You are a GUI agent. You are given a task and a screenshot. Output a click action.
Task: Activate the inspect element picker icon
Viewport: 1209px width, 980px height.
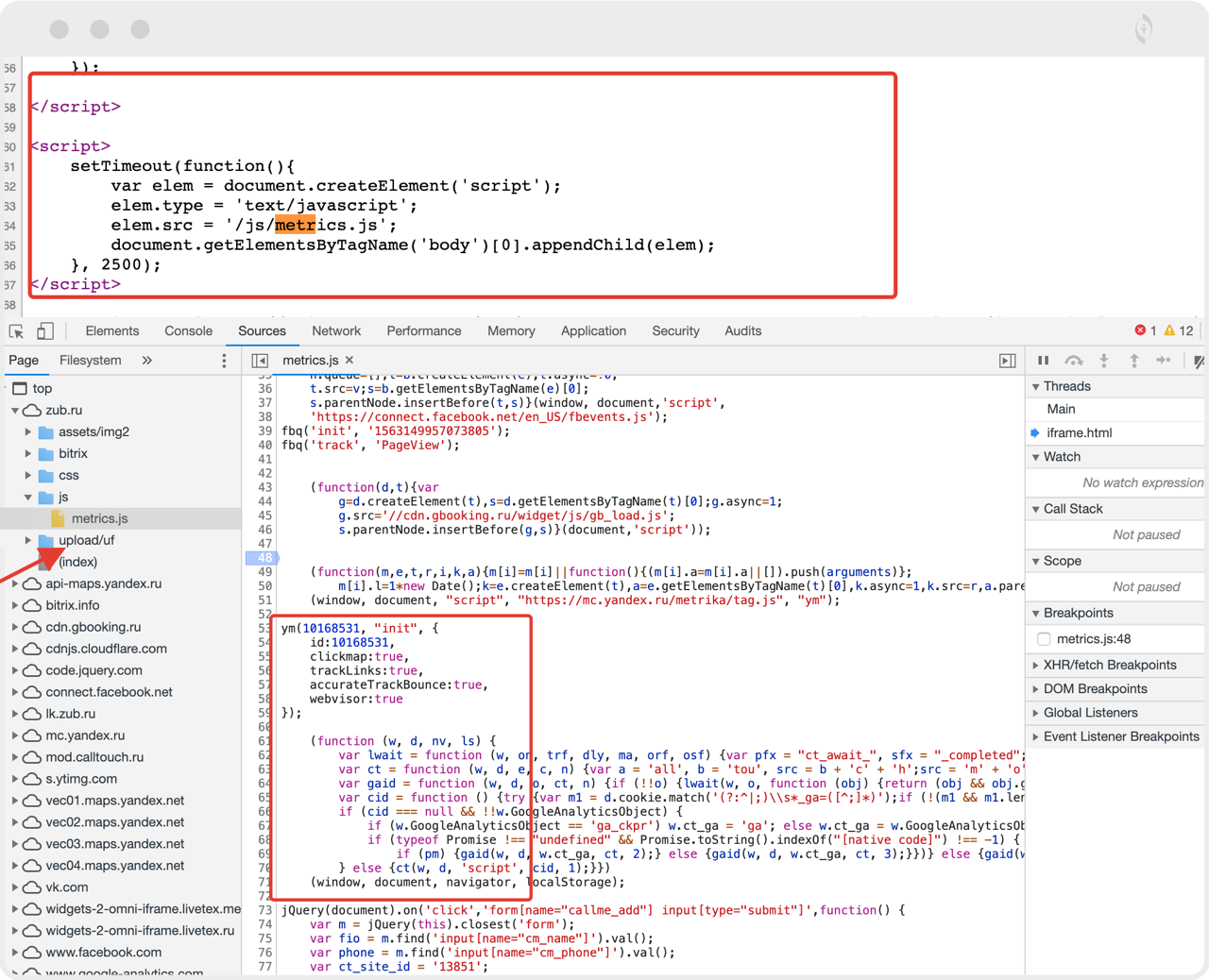point(16,331)
